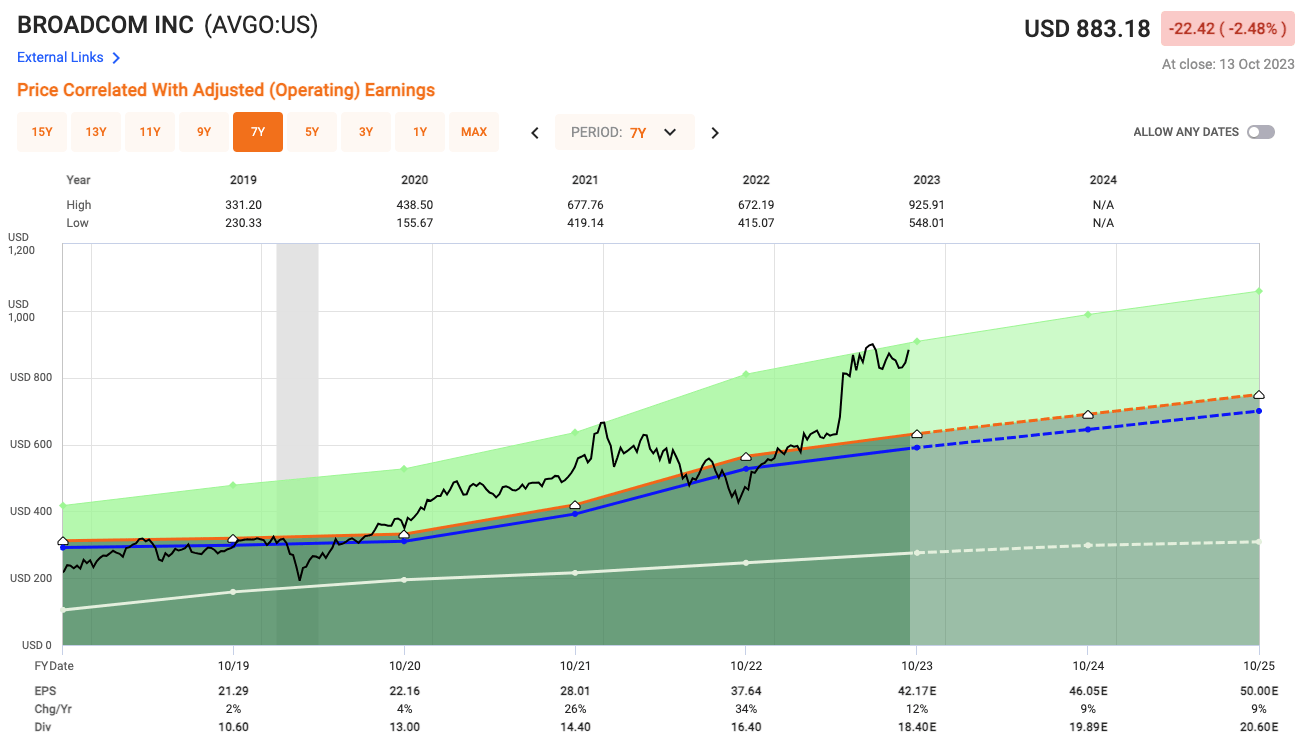This screenshot has width=1301, height=739.
Task: Switch to the 3Y range button
Action: [x=366, y=132]
